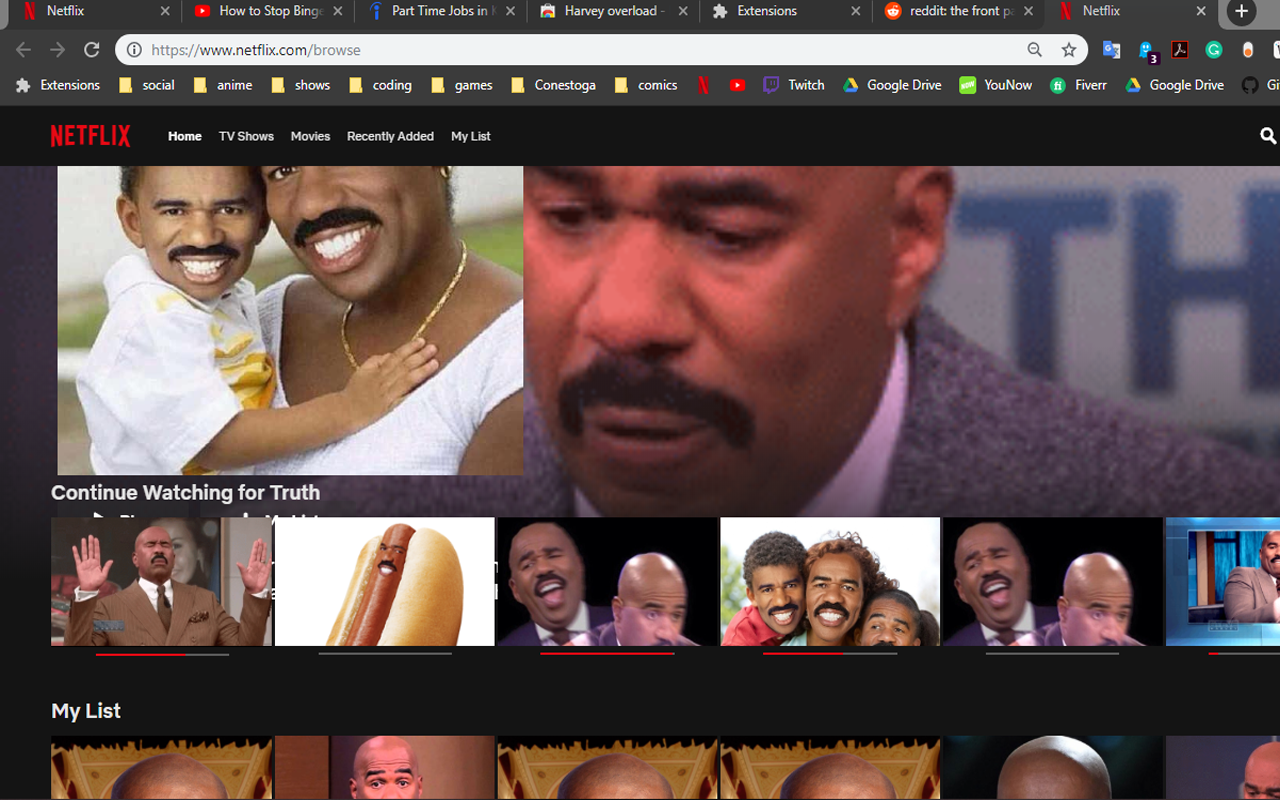
Task: Switch to the How to Stop Binge tab
Action: tap(269, 12)
